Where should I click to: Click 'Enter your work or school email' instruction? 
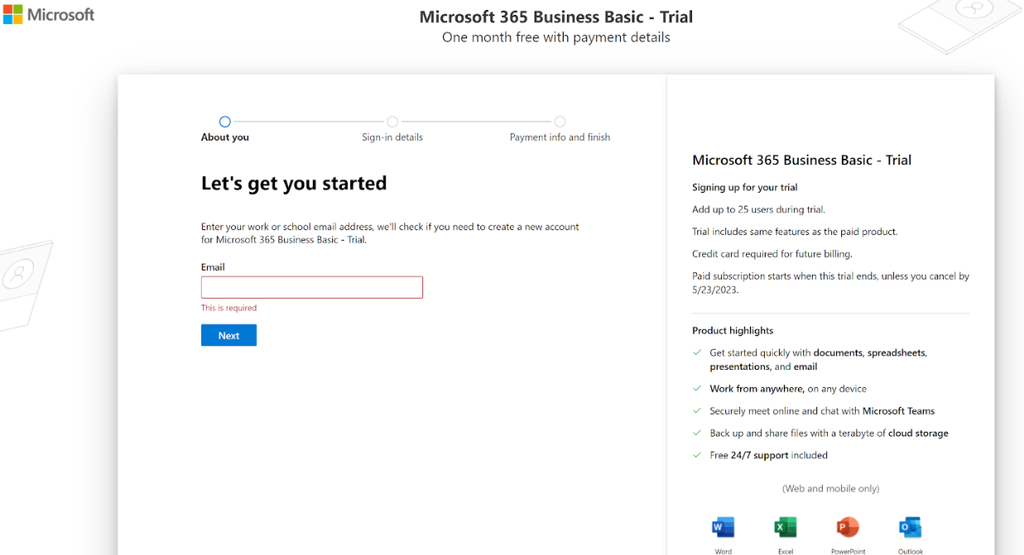[390, 233]
